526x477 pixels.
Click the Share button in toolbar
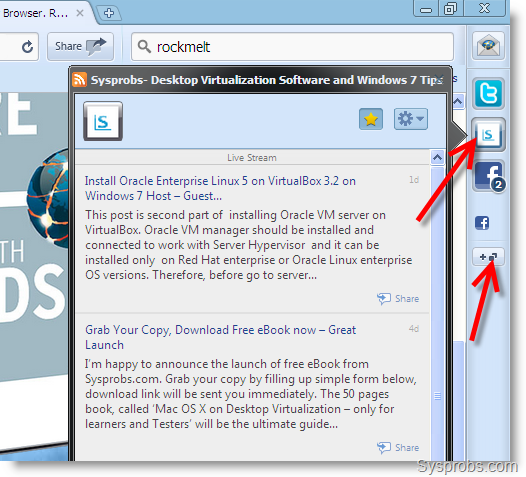pos(80,46)
